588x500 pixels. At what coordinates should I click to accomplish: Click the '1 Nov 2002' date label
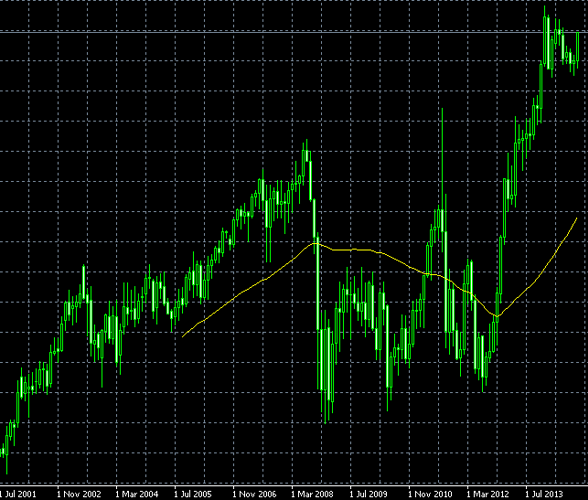(79, 494)
